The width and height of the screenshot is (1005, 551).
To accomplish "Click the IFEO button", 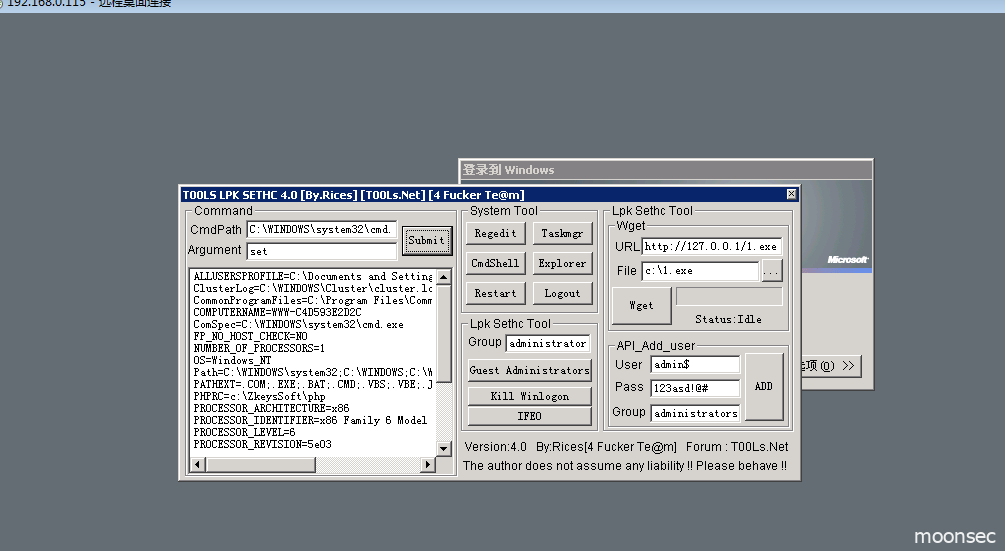I will tap(529, 416).
